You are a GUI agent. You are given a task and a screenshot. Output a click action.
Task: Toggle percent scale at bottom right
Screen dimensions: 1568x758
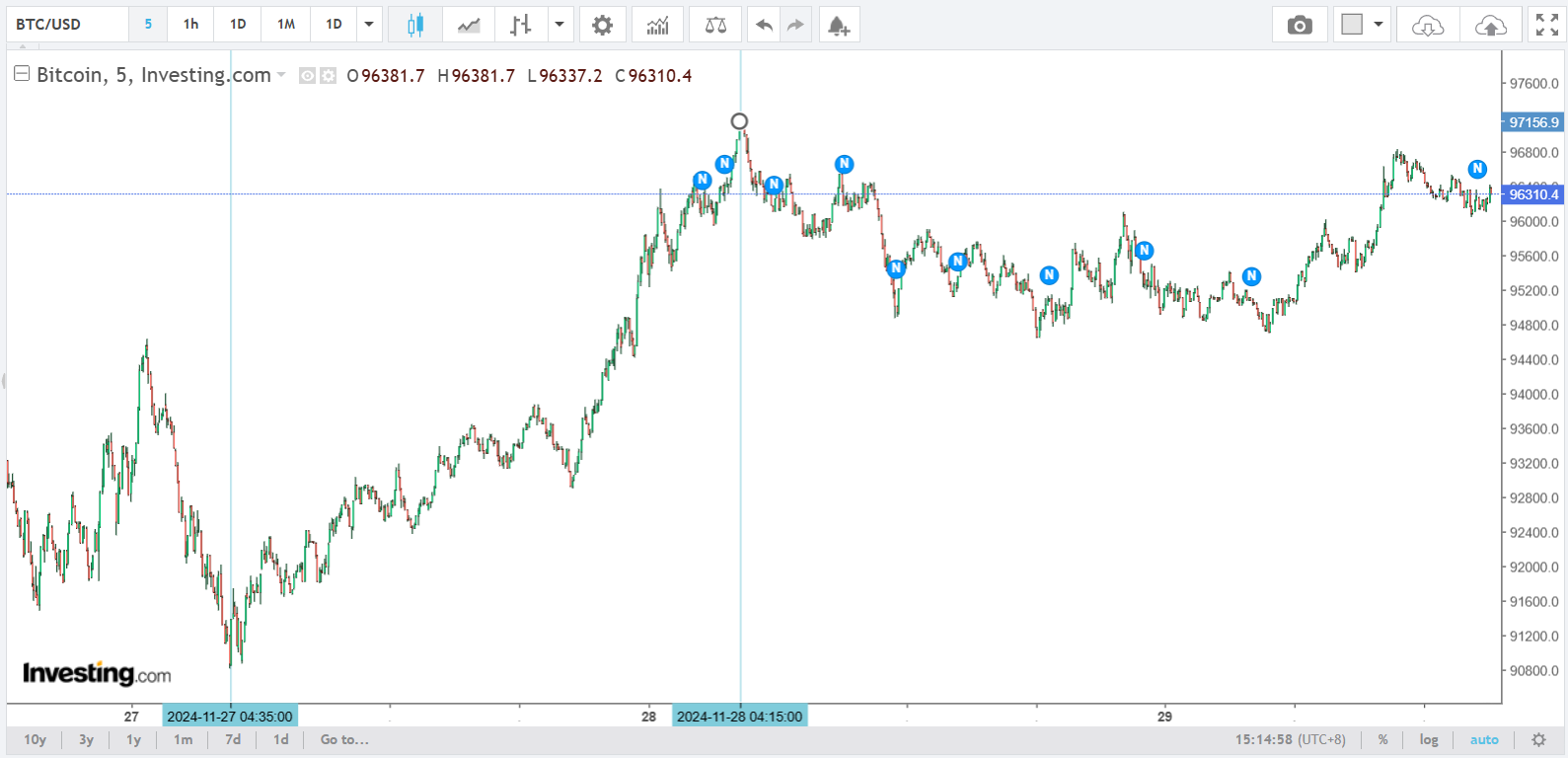pyautogui.click(x=1383, y=739)
